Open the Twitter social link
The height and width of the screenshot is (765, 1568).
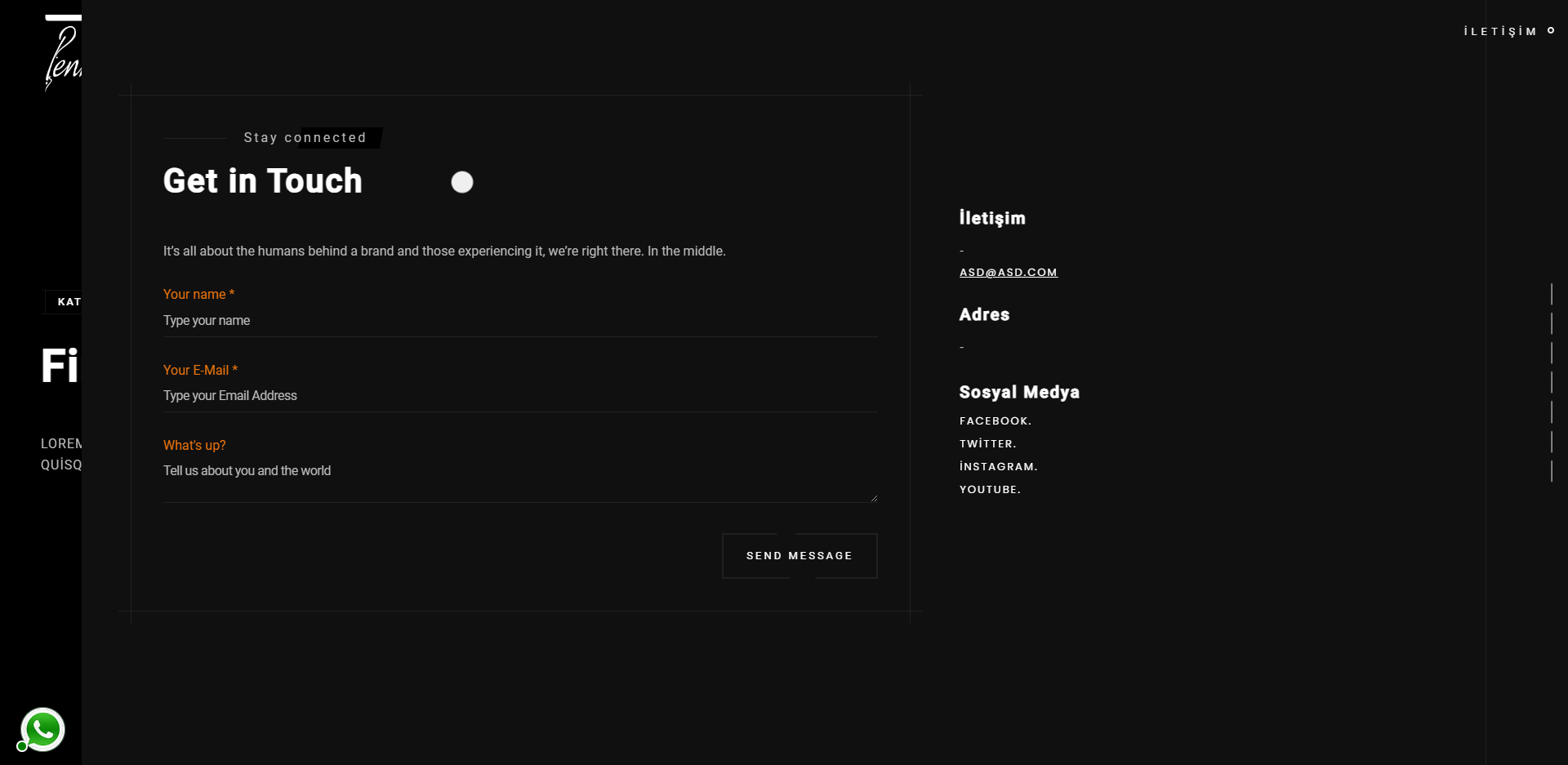[987, 444]
